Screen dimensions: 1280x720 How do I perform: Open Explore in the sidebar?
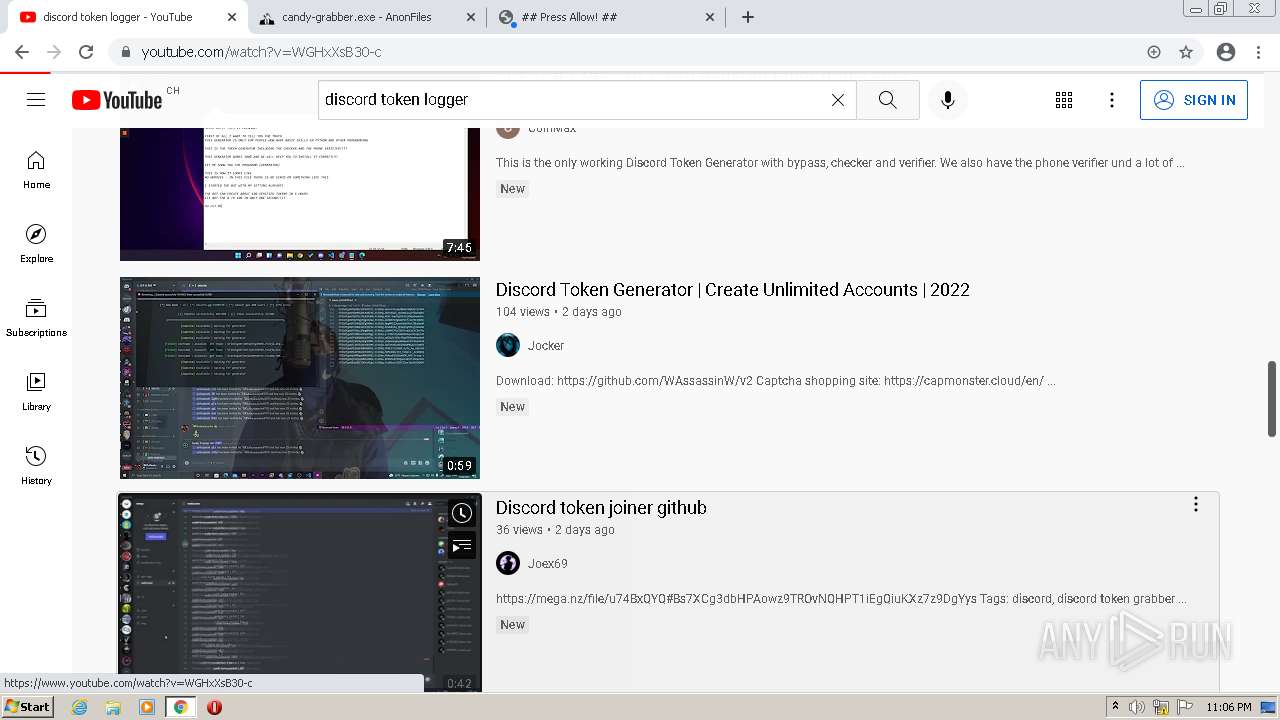(36, 244)
